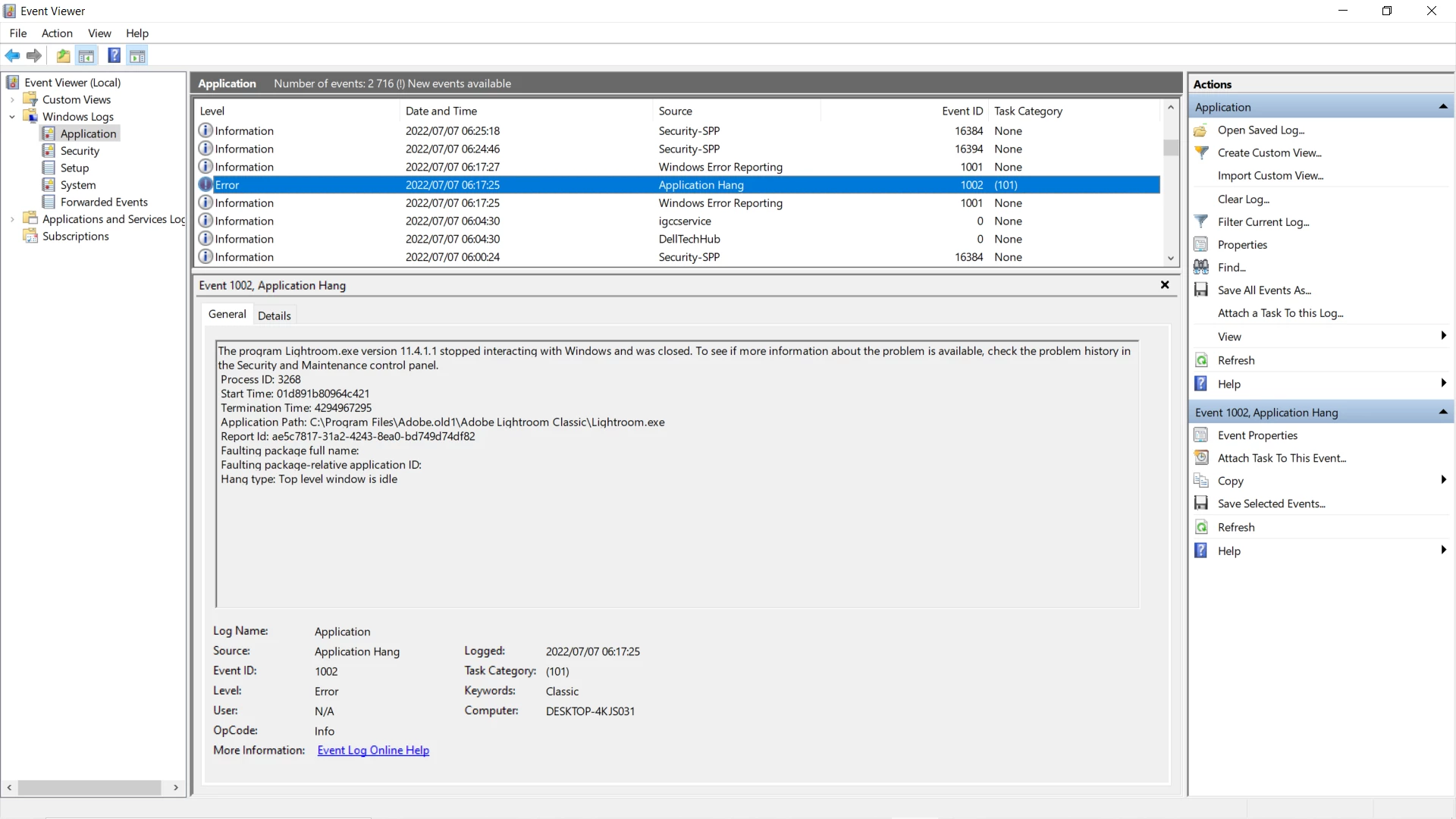Switch to the Details tab
Viewport: 1456px width, 819px height.
point(274,315)
